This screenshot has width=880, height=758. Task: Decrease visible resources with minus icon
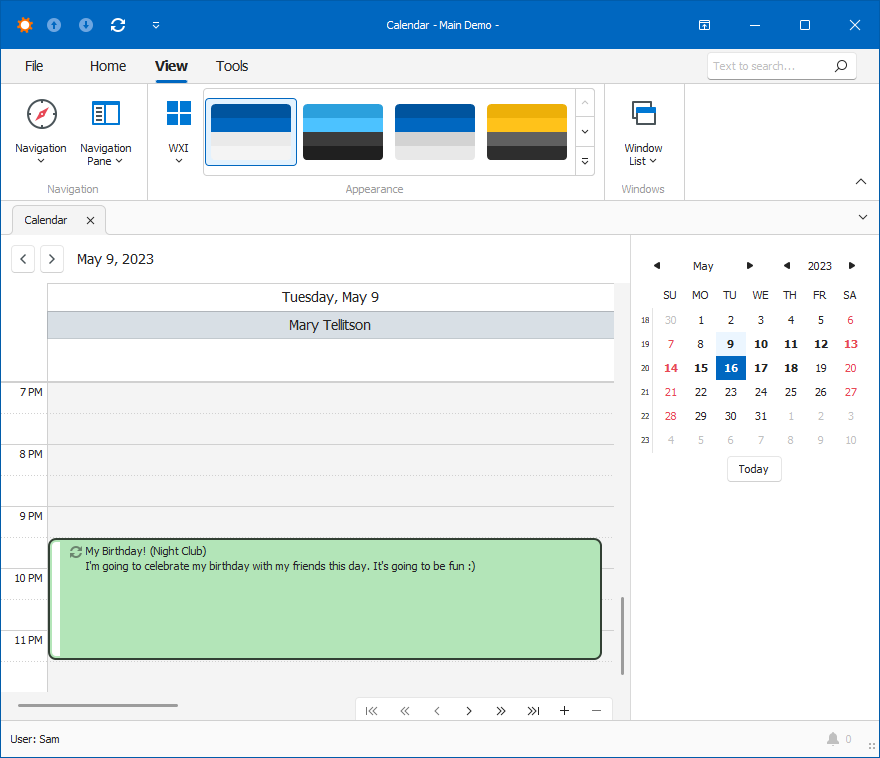(597, 711)
